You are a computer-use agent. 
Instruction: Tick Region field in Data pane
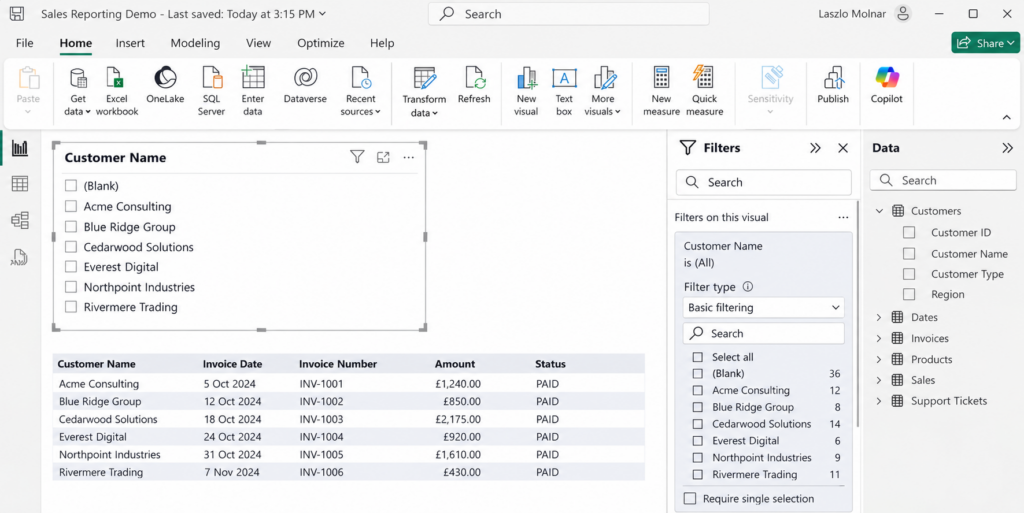tap(909, 294)
